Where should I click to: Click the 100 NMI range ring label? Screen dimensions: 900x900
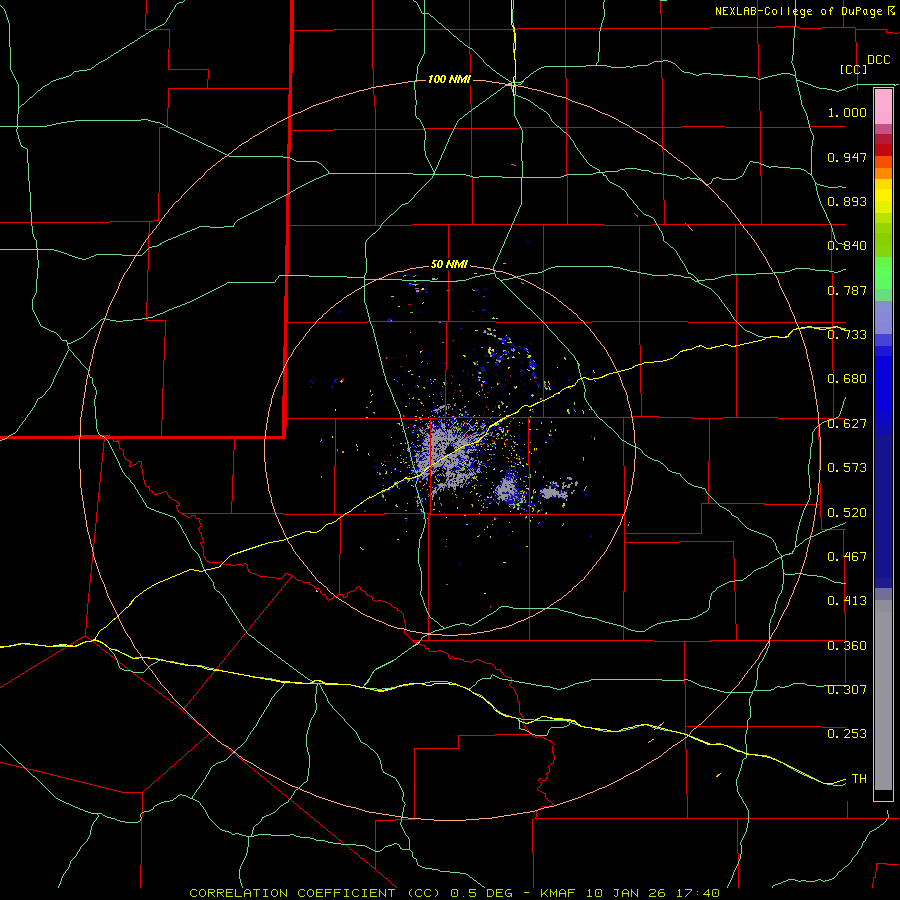[x=449, y=79]
